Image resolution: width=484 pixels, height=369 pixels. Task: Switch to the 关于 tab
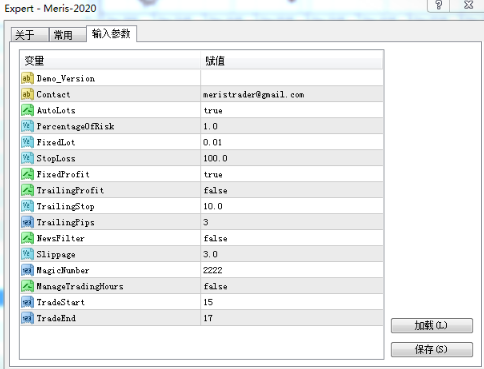29,35
